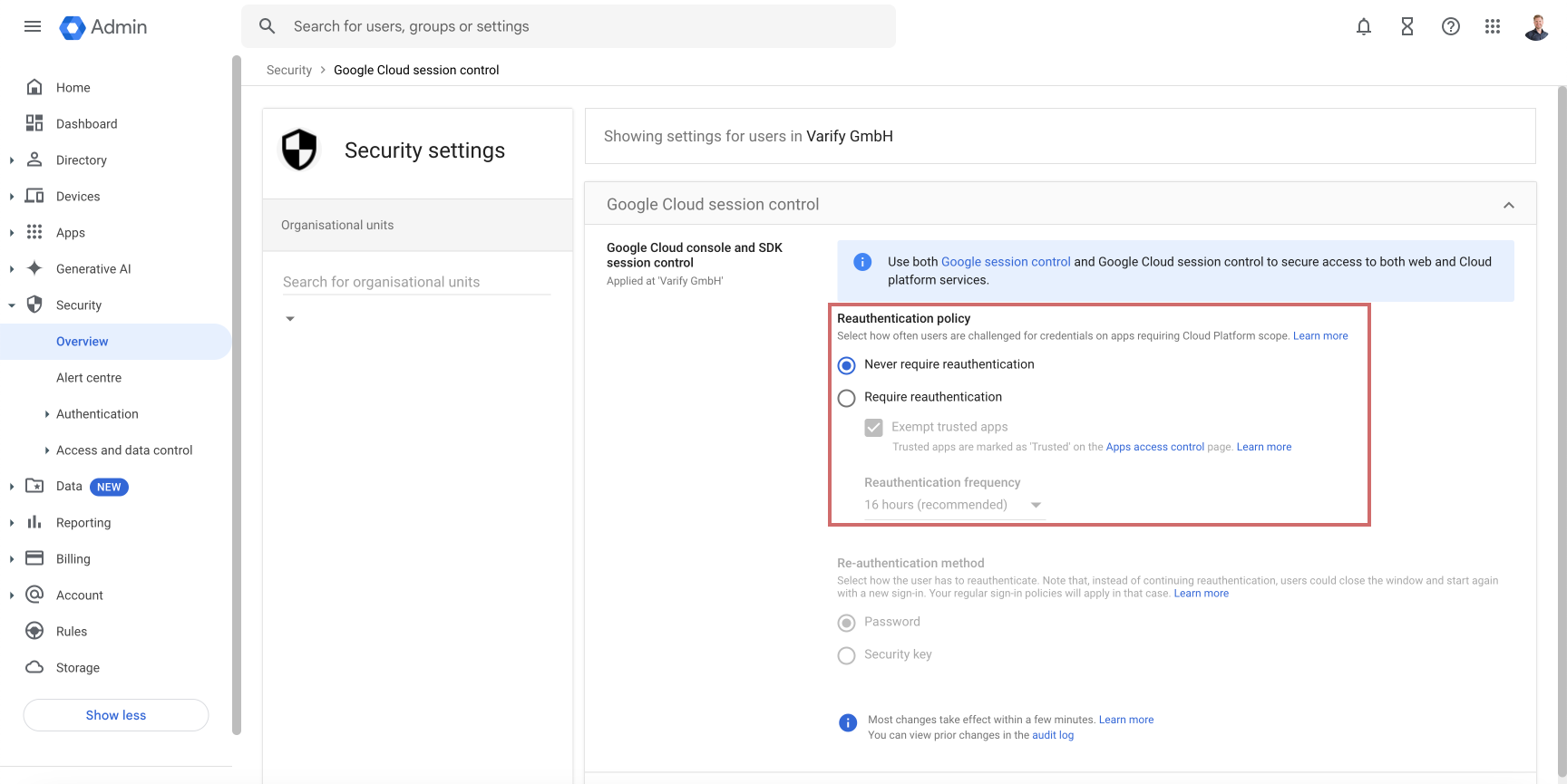Click the Data folder icon
The width and height of the screenshot is (1567, 784).
coord(34,486)
